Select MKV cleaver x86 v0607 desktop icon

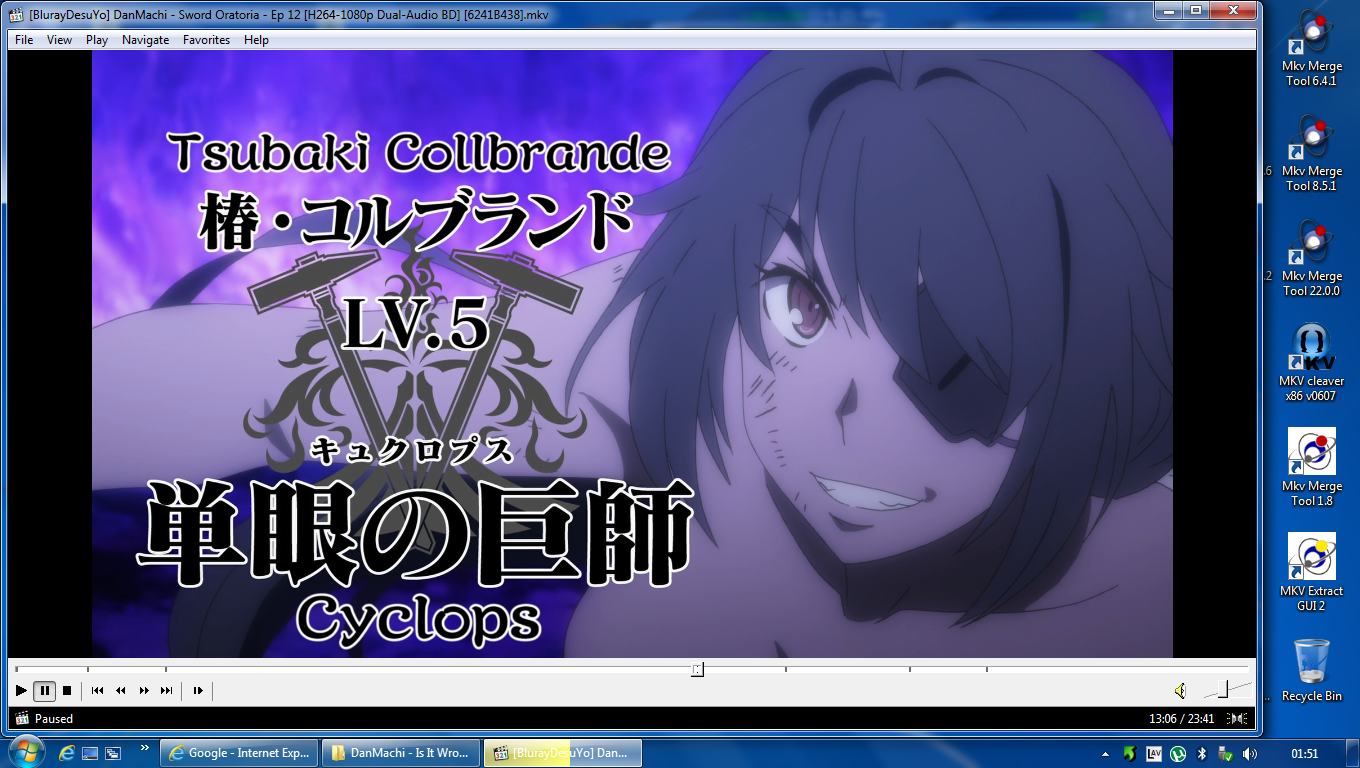(x=1311, y=363)
